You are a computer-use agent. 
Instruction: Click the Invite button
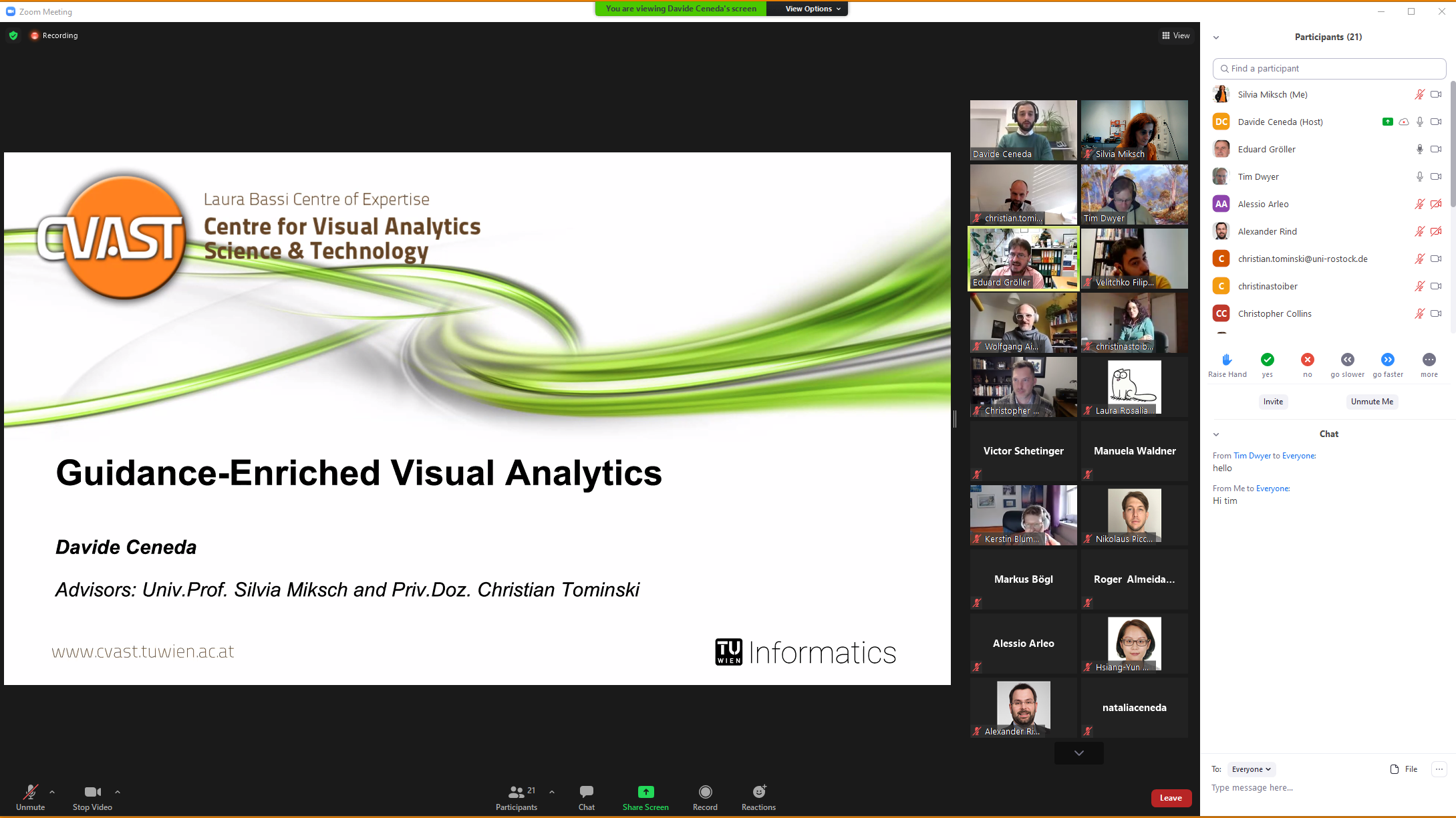point(1273,402)
